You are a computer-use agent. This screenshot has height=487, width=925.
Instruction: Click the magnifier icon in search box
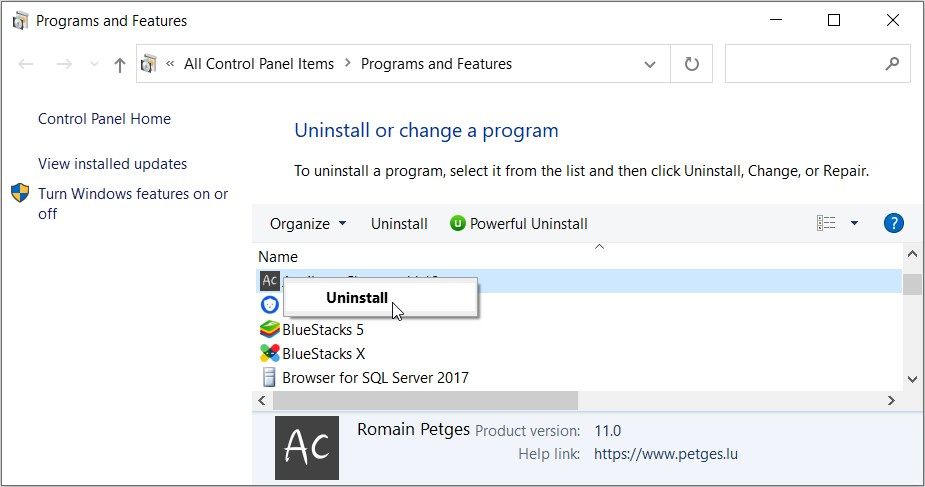[892, 64]
